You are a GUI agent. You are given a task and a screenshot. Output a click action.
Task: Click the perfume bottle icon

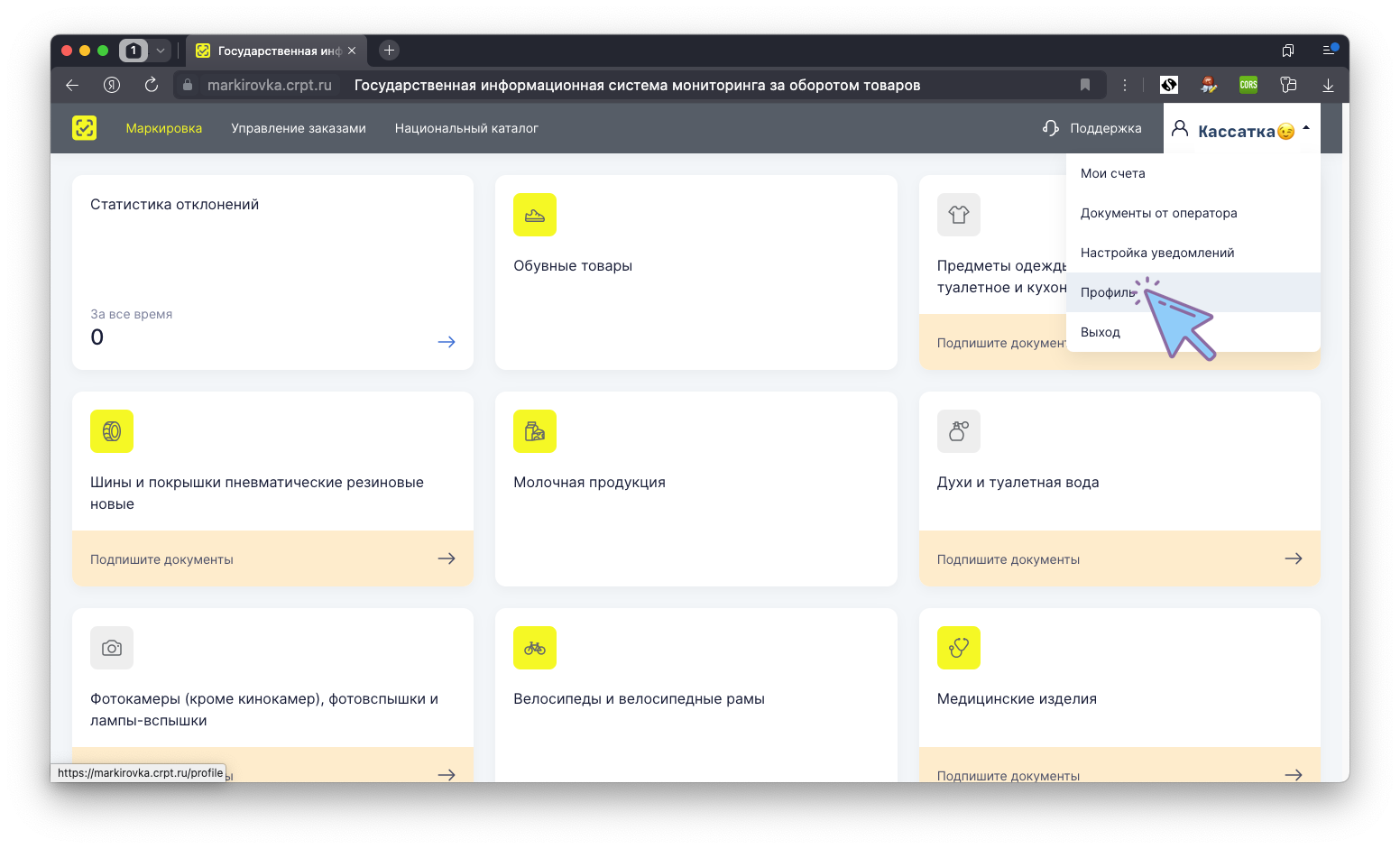pyautogui.click(x=958, y=431)
